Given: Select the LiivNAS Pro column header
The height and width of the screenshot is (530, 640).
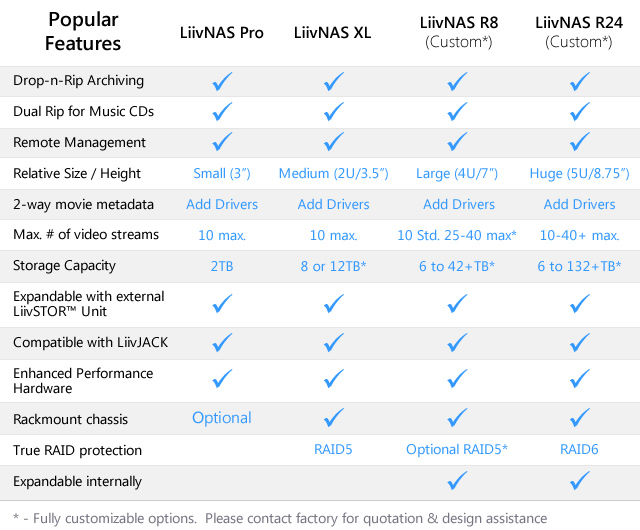Looking at the screenshot, I should [222, 33].
